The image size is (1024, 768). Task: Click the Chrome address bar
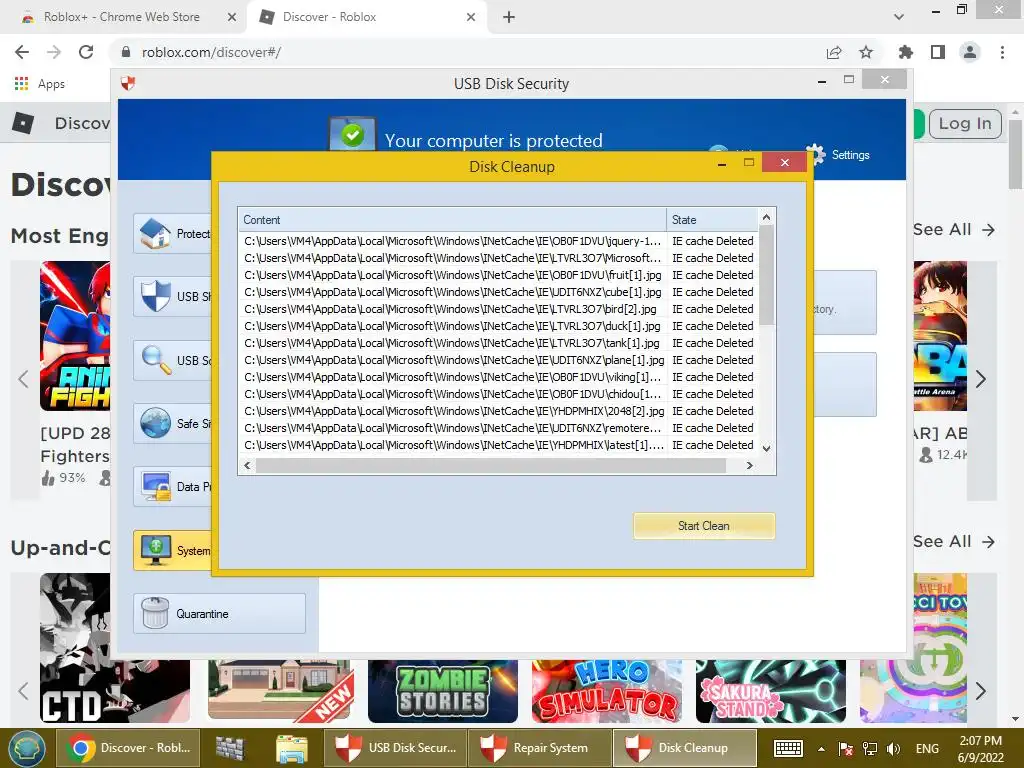click(470, 52)
